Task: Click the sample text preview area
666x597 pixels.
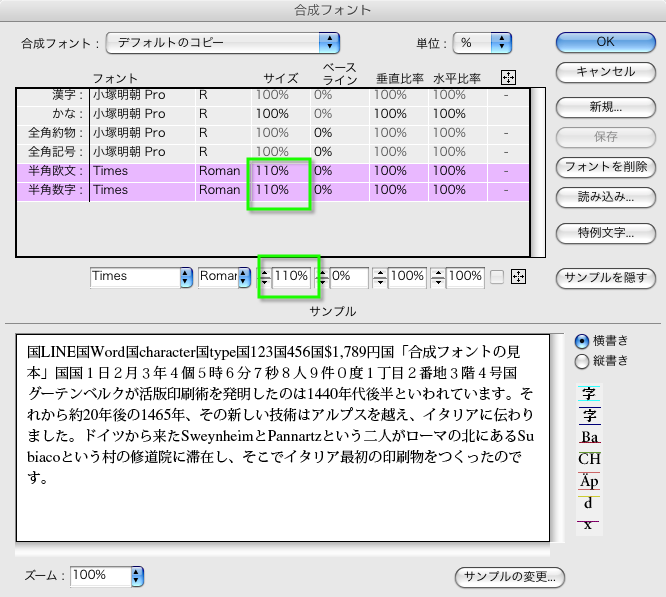Action: pyautogui.click(x=283, y=438)
